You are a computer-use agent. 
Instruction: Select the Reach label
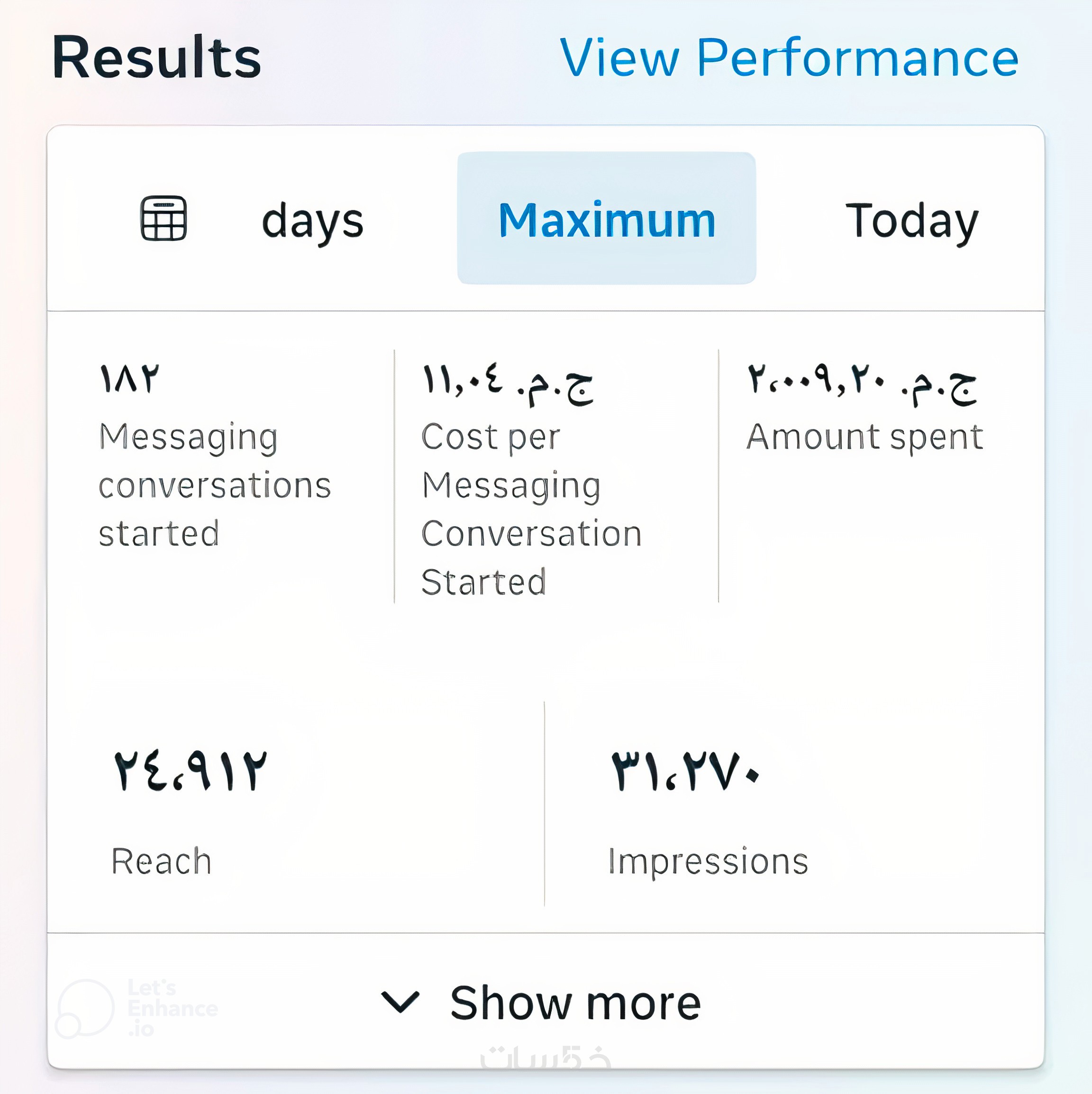[161, 861]
